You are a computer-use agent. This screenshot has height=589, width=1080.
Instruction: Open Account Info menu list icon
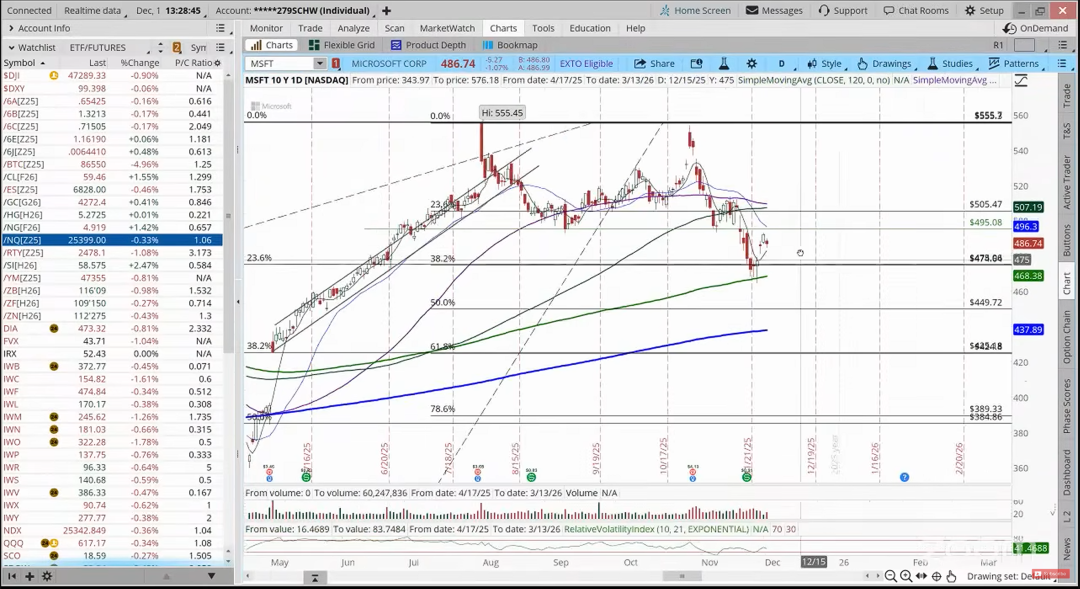[220, 28]
